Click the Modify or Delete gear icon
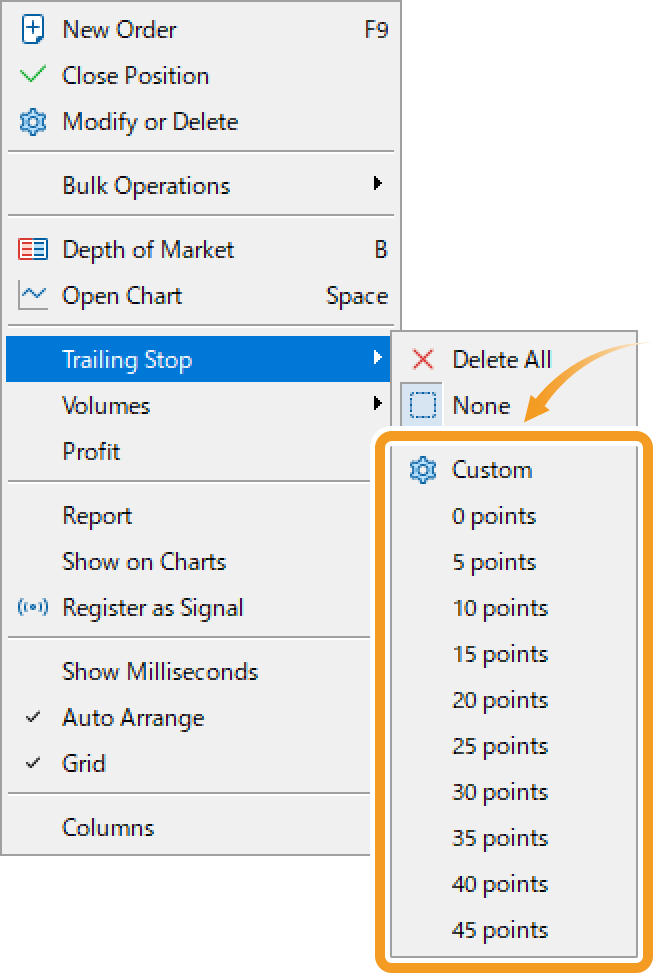The width and height of the screenshot is (658, 978). click(x=31, y=122)
